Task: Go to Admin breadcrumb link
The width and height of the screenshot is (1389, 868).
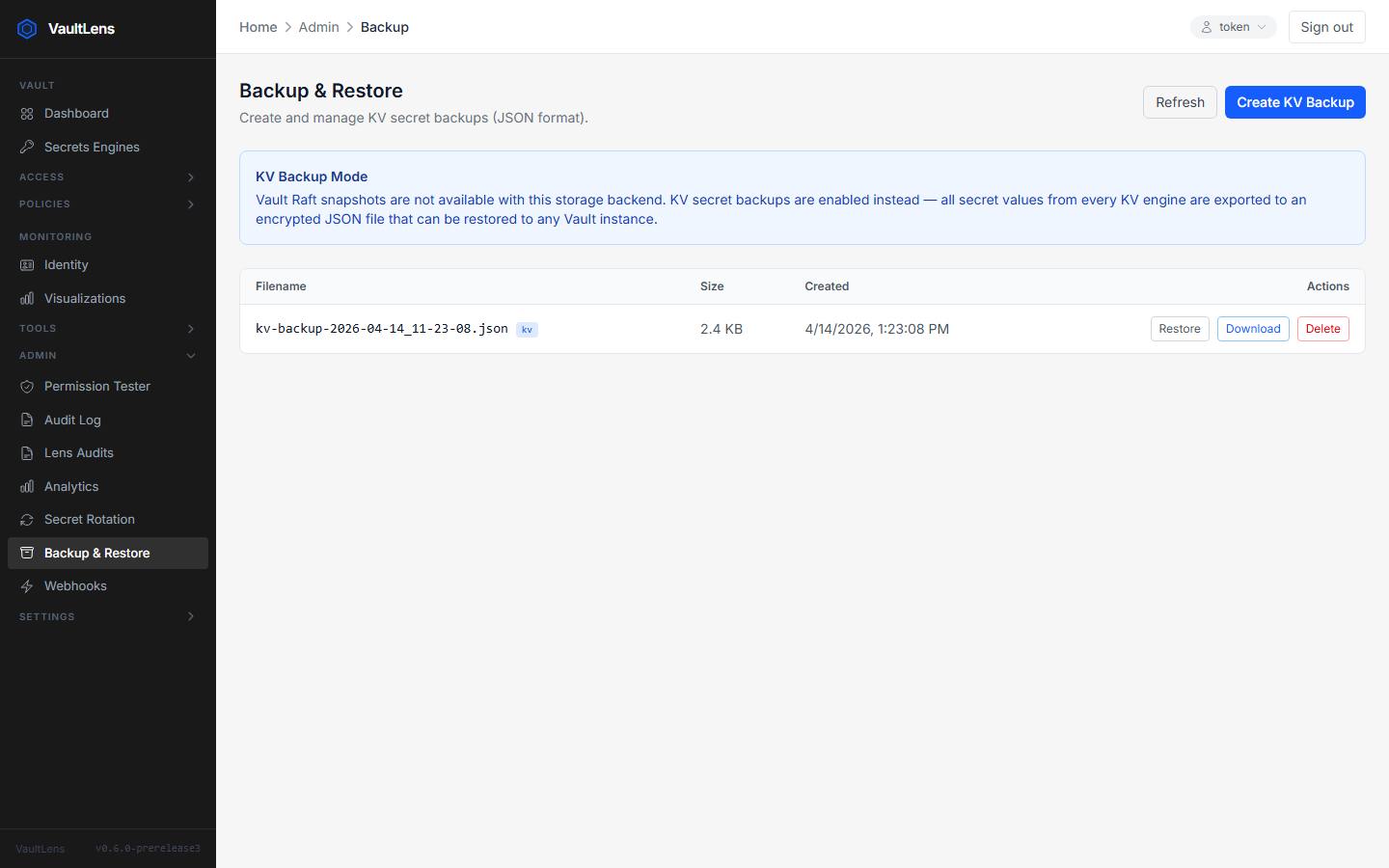Action: (318, 27)
